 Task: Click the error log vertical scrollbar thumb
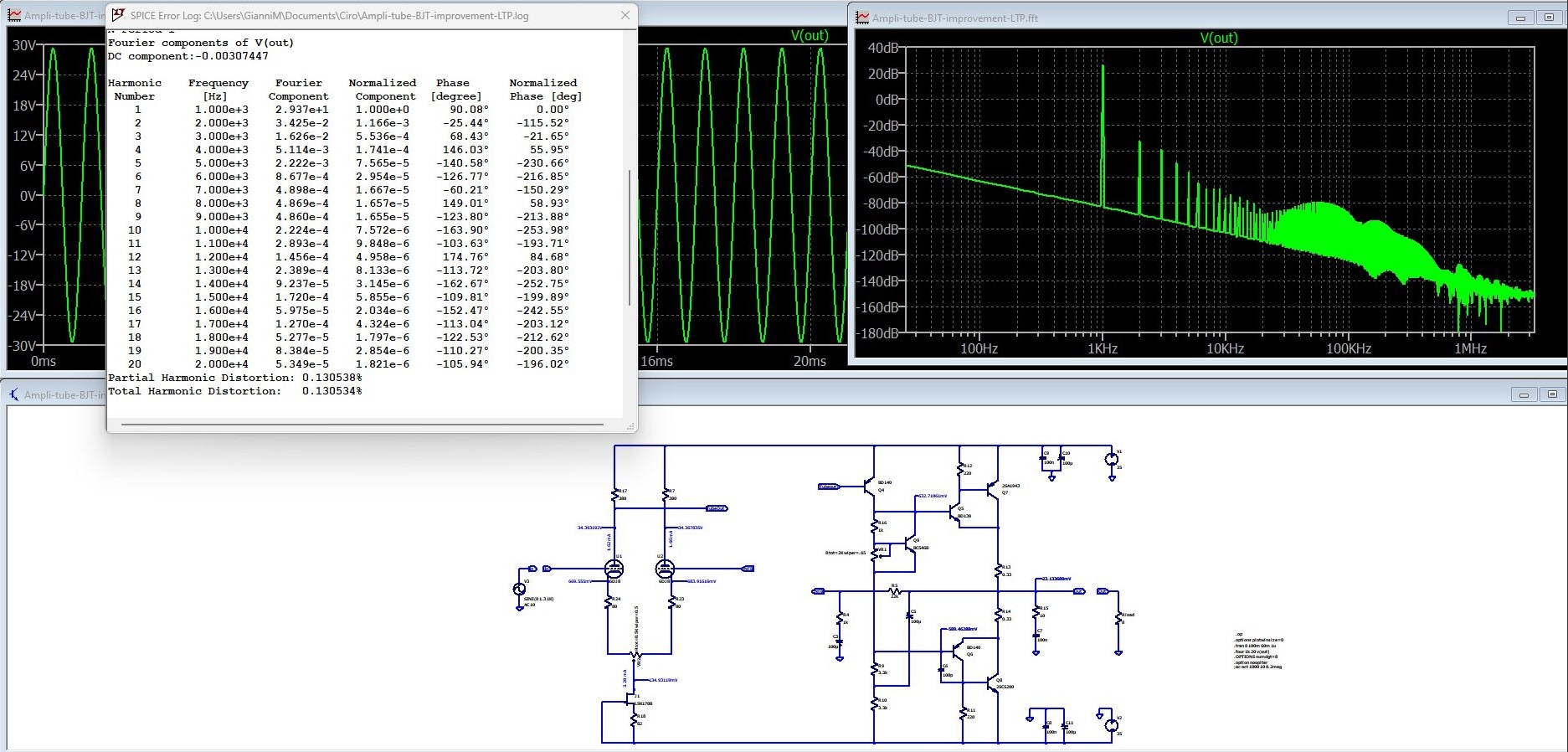tap(630, 238)
